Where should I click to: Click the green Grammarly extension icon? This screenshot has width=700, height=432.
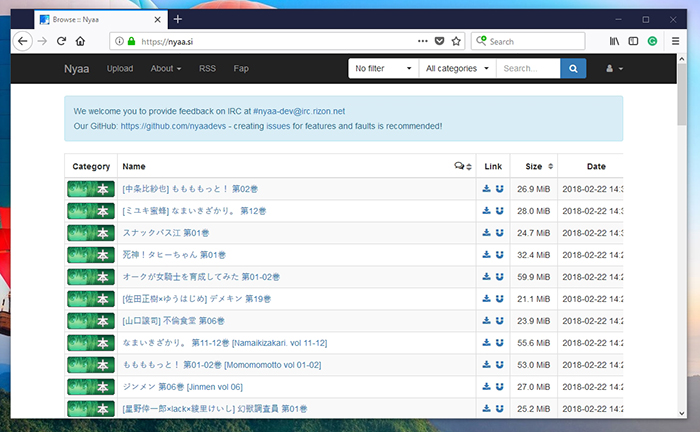pos(652,42)
